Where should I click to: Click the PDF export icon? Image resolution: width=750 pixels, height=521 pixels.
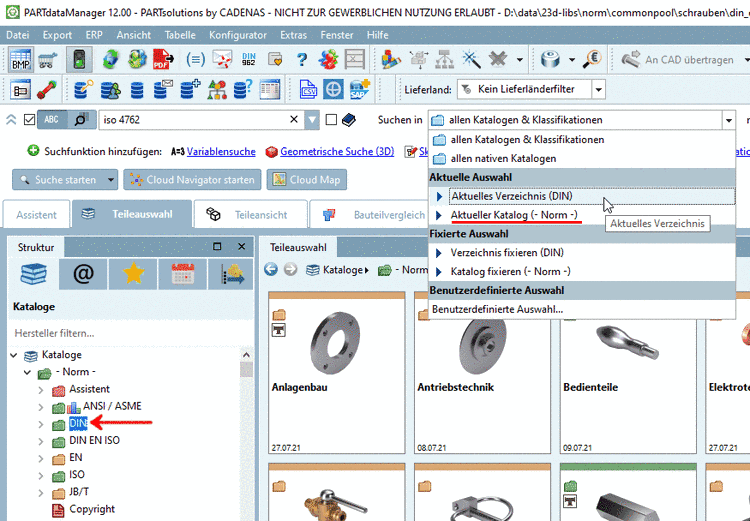[x=163, y=60]
